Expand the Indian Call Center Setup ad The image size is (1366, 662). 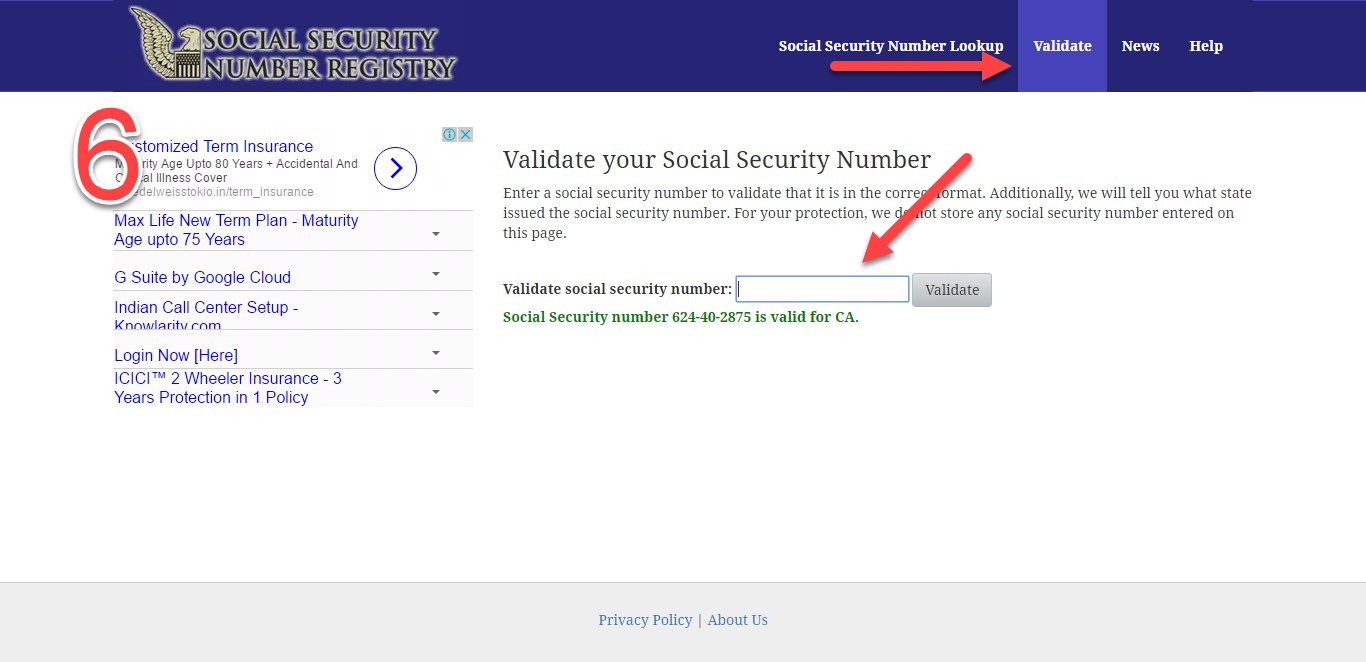[436, 314]
